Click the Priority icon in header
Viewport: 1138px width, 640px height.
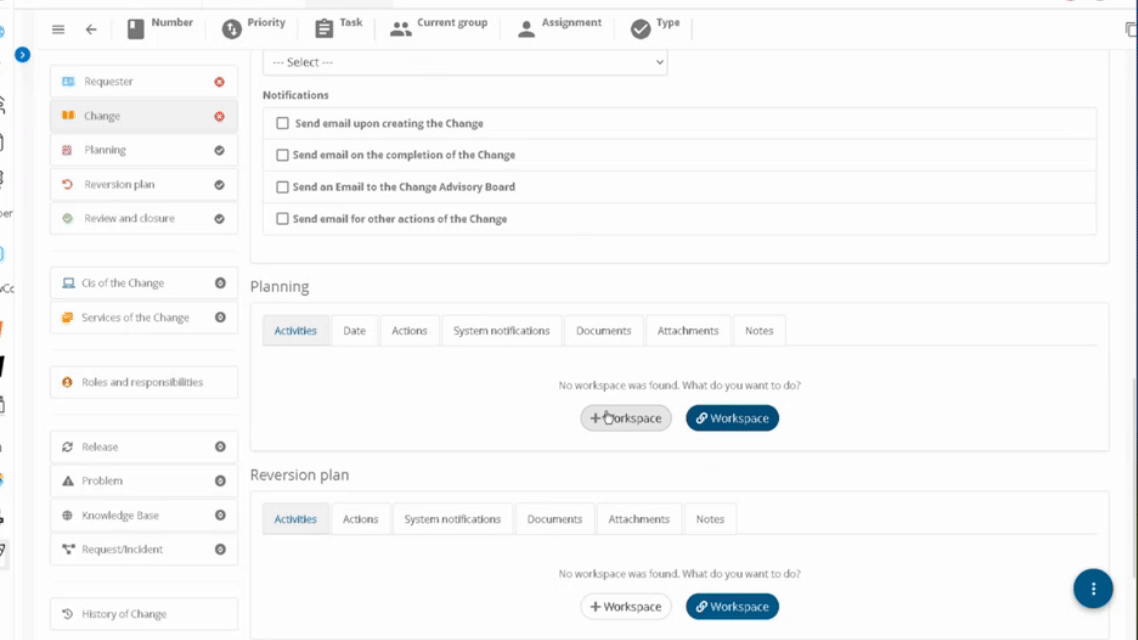pos(232,29)
